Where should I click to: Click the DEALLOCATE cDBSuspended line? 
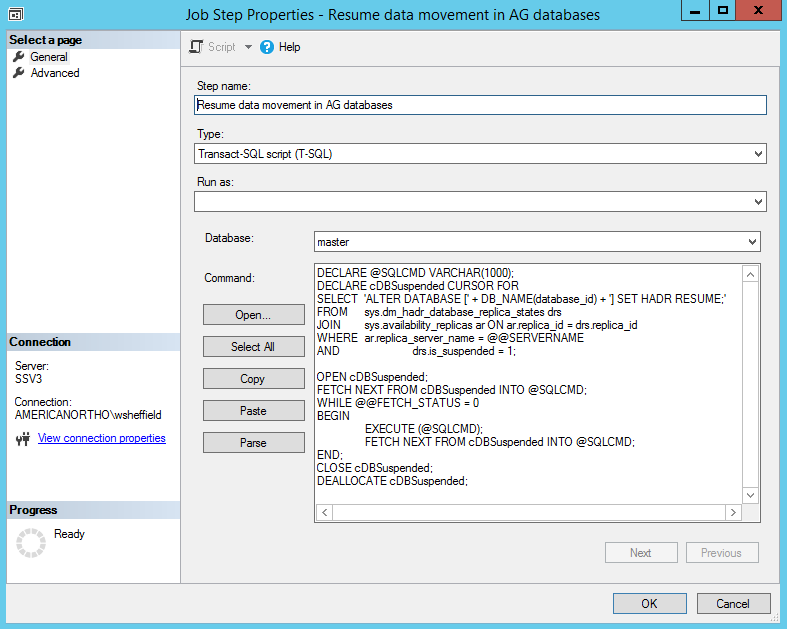click(x=392, y=481)
